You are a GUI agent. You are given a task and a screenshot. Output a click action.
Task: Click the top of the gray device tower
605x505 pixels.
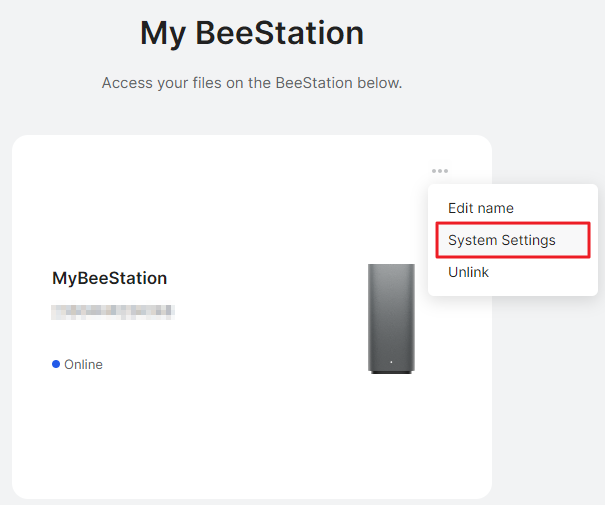[391, 268]
